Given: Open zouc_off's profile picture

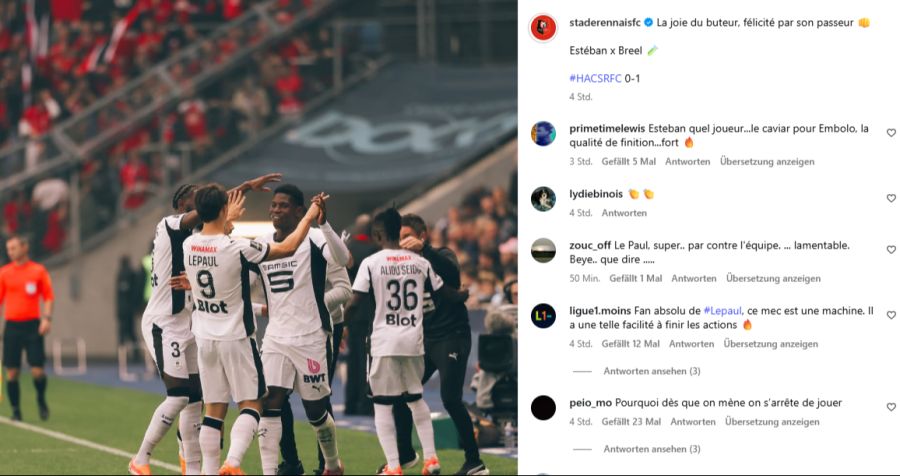Looking at the screenshot, I should (x=543, y=251).
